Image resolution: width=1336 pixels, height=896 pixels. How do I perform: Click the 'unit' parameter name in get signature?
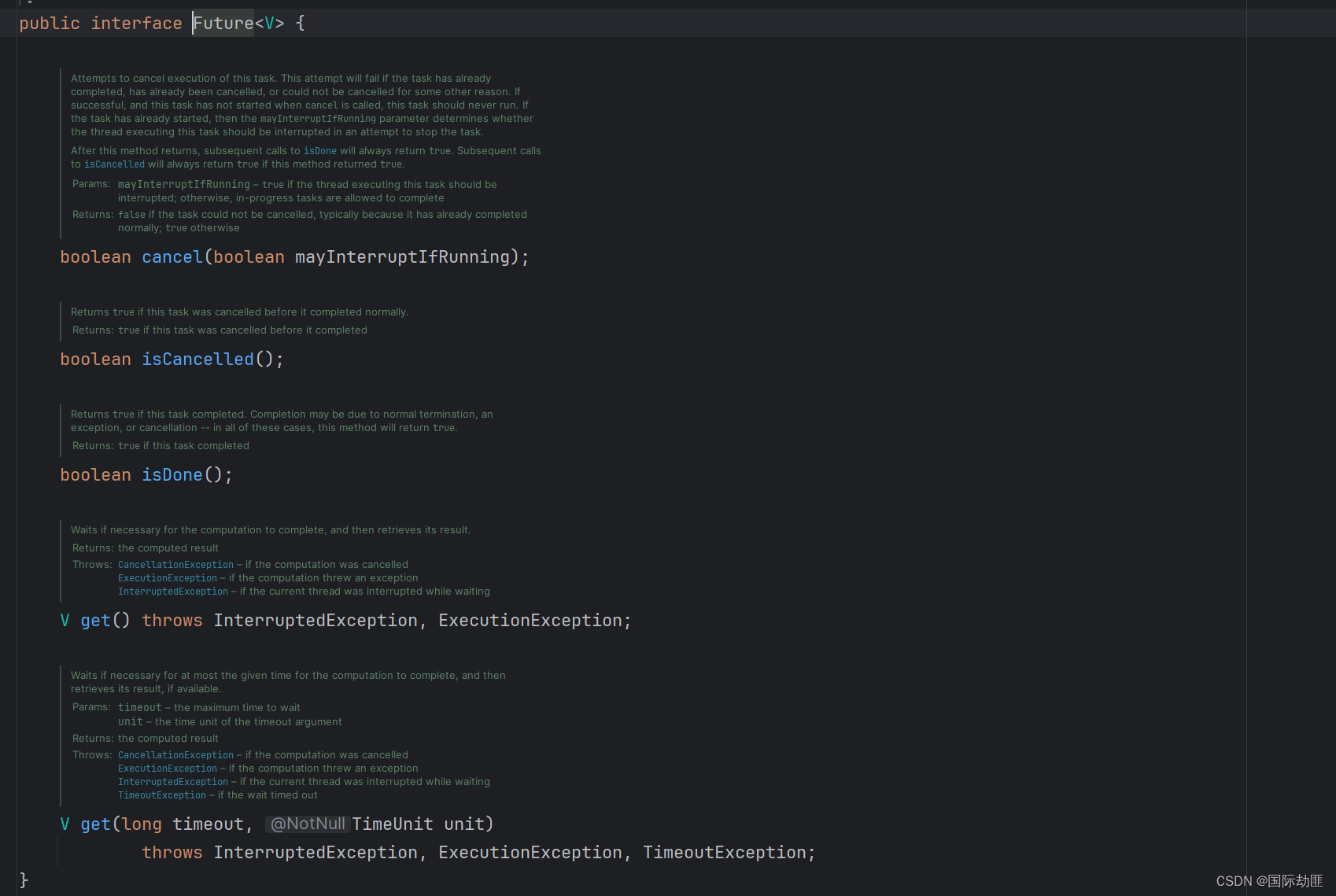click(464, 824)
